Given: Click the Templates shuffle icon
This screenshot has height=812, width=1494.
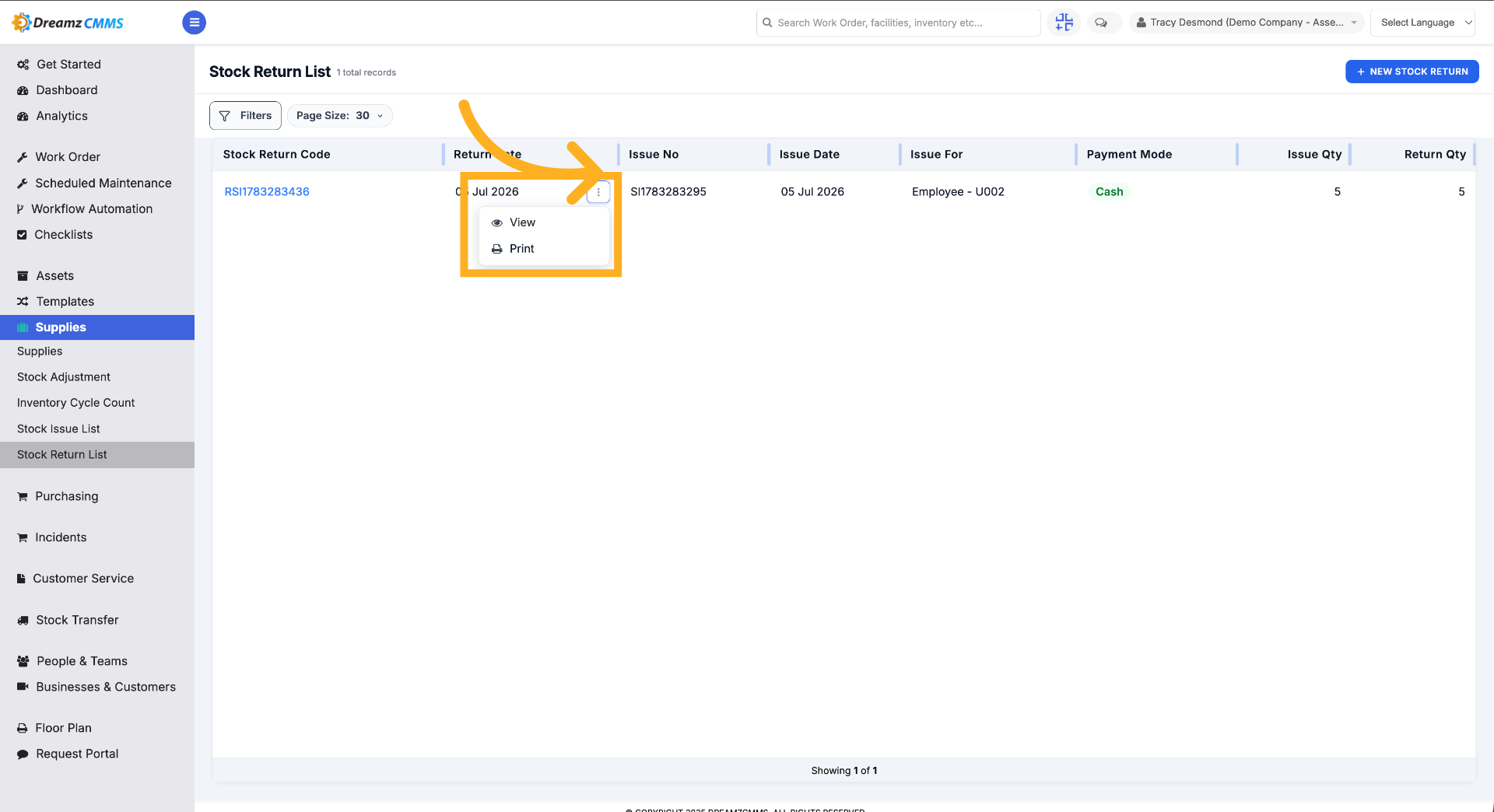Looking at the screenshot, I should coord(23,302).
